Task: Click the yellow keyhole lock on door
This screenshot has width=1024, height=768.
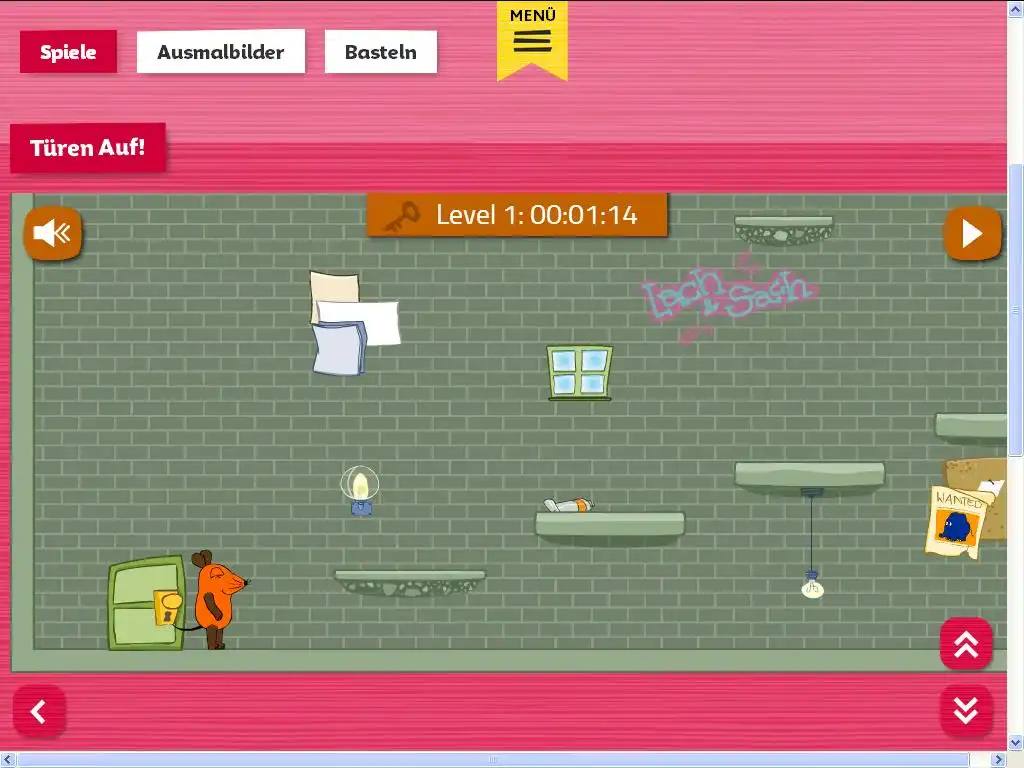Action: (168, 607)
